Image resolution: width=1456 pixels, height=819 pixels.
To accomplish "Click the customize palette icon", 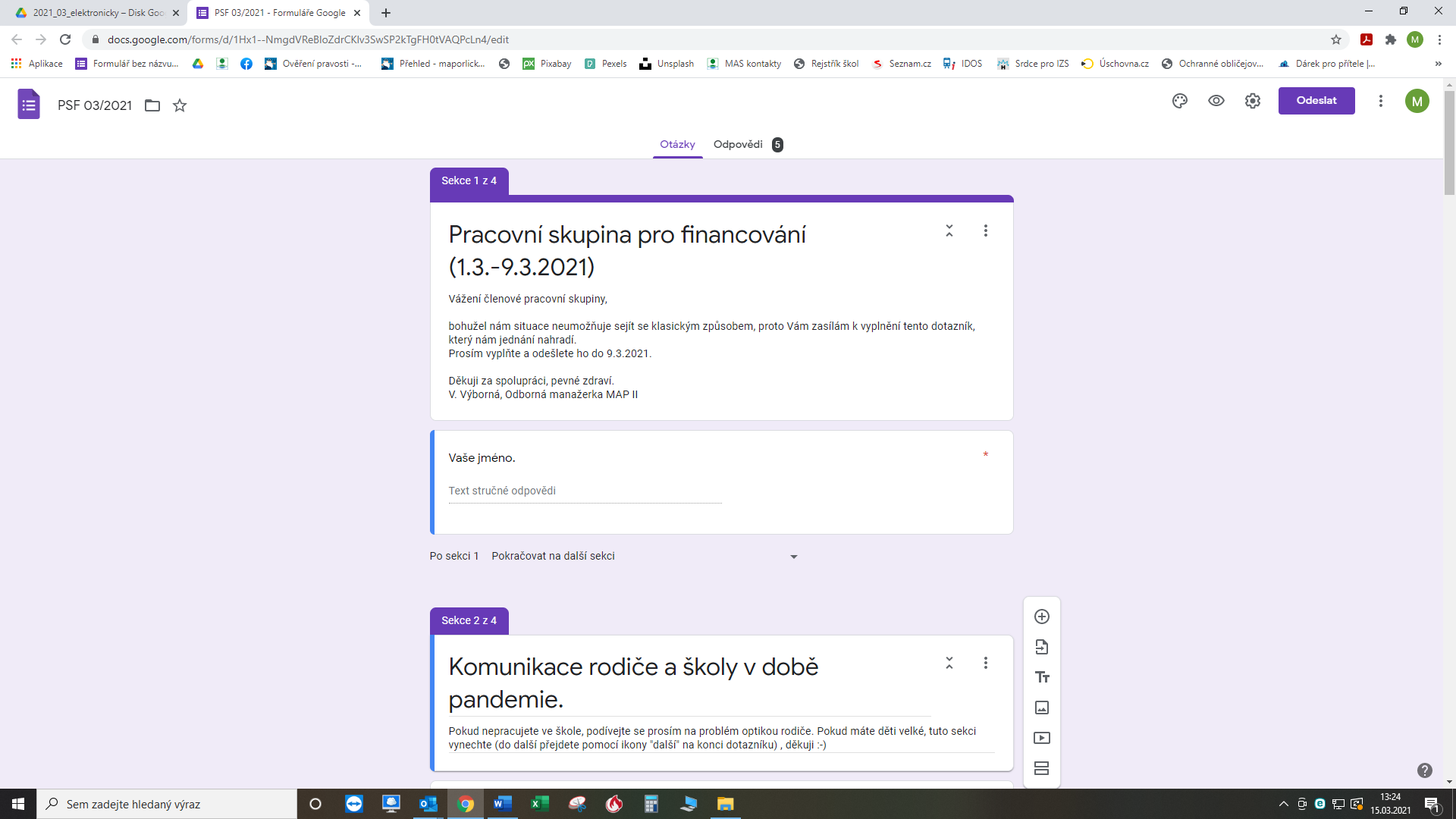I will (x=1179, y=100).
